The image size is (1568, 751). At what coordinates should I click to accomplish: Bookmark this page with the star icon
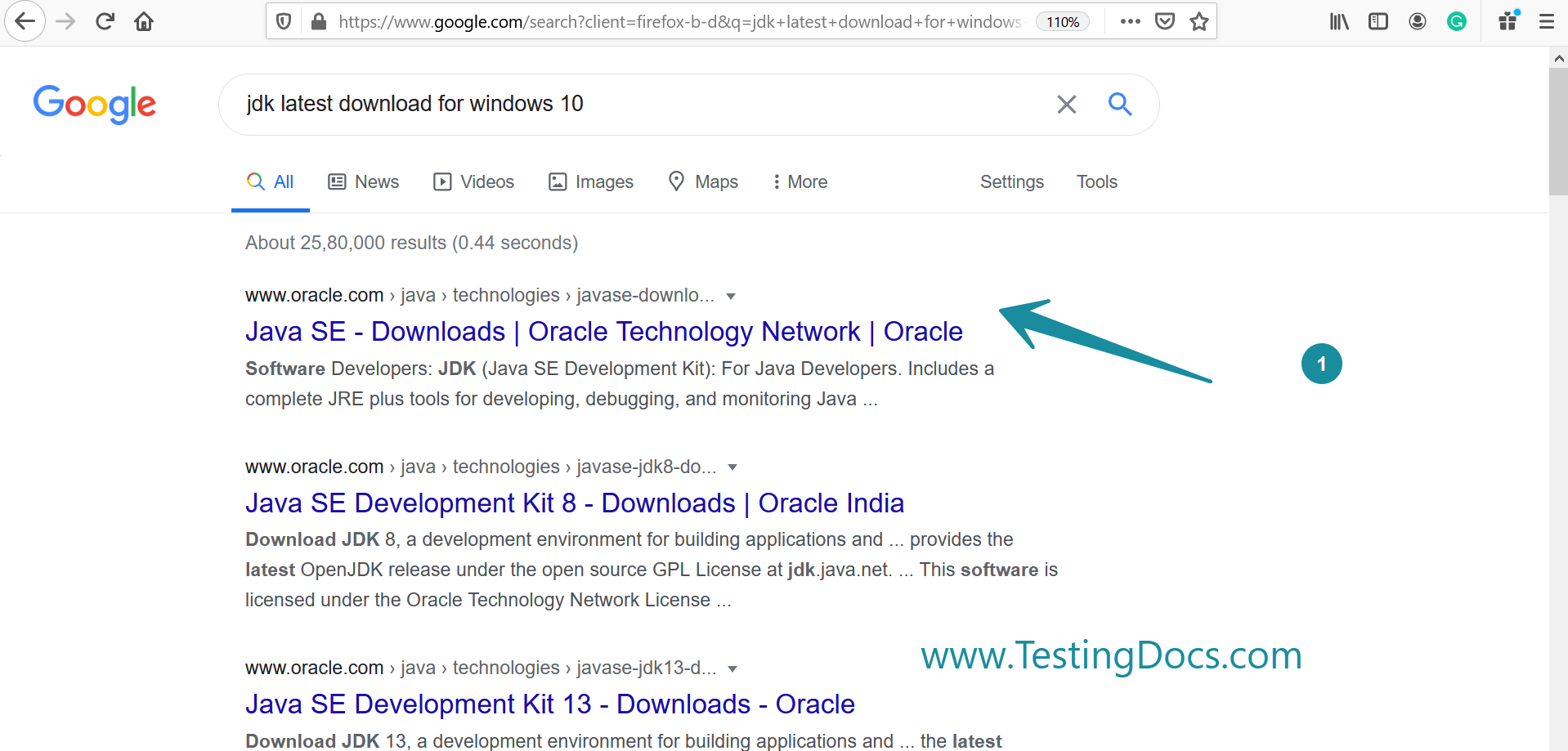(x=1198, y=21)
